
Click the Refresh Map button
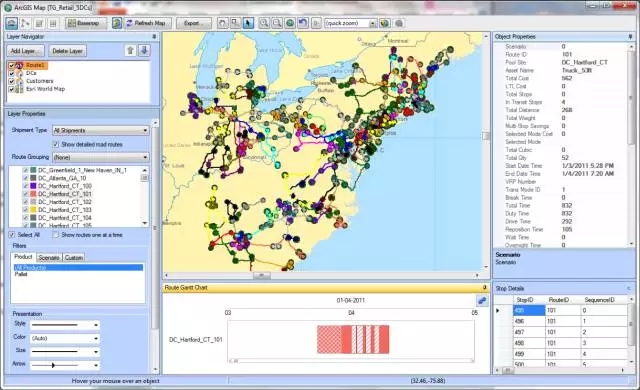[146, 23]
